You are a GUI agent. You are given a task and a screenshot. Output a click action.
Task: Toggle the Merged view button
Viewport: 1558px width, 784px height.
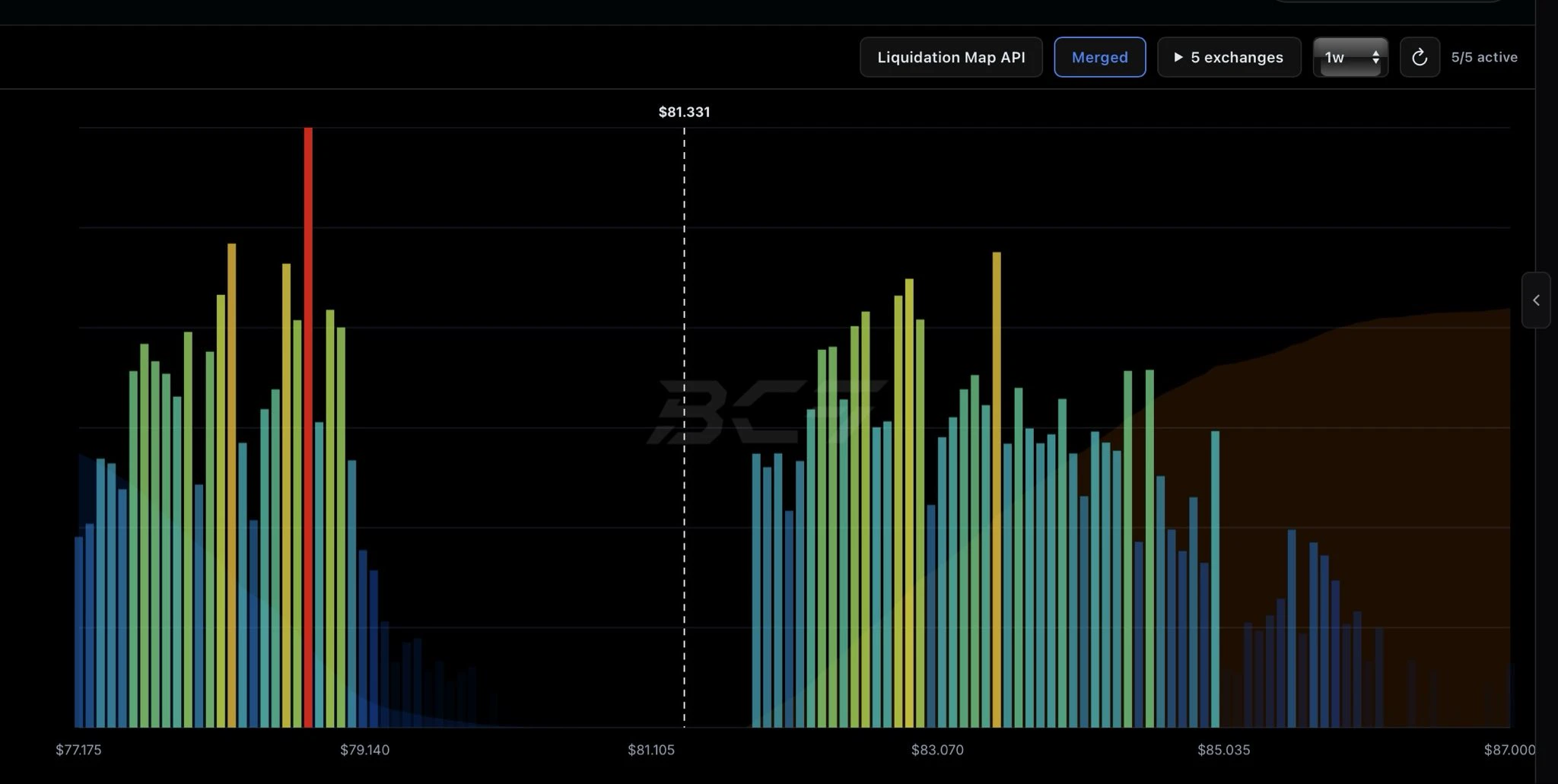pyautogui.click(x=1100, y=57)
